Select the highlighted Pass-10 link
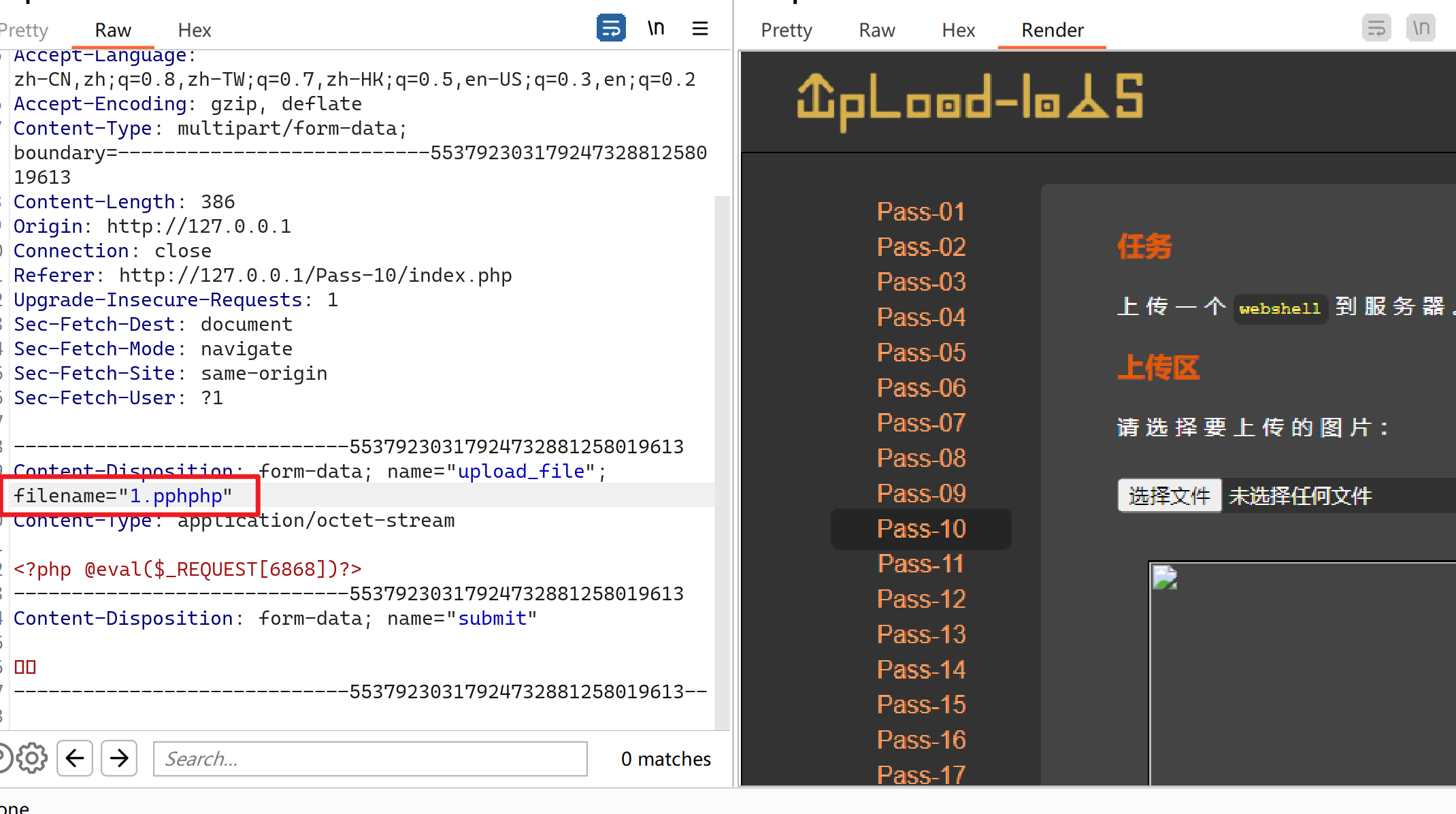This screenshot has height=814, width=1456. point(921,529)
